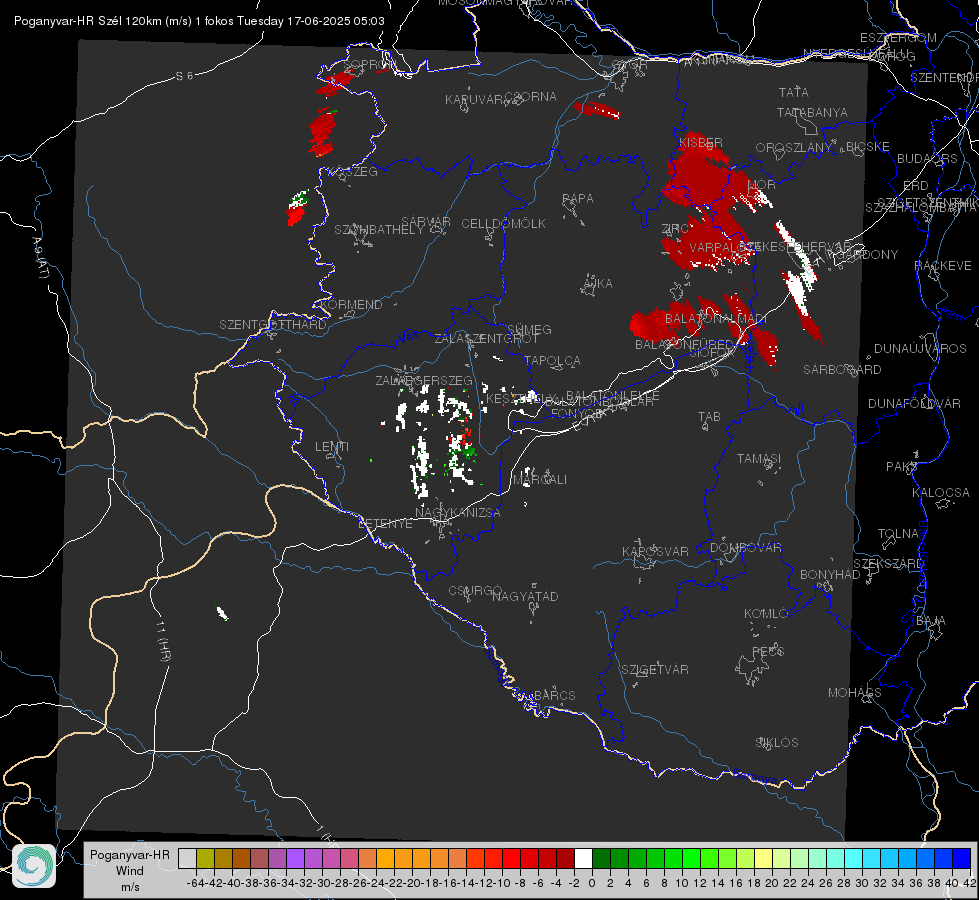Select the NAGYATAD label
The width and height of the screenshot is (979, 900).
pyautogui.click(x=525, y=596)
